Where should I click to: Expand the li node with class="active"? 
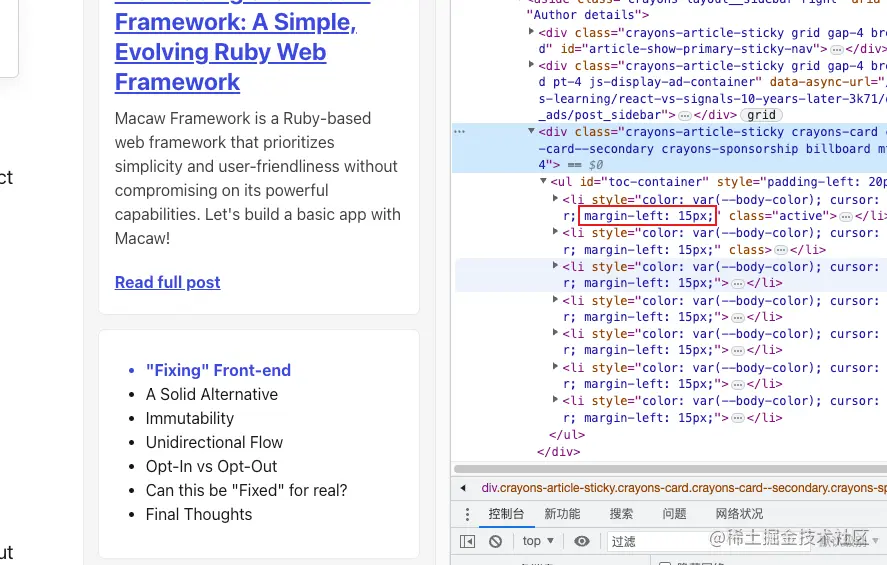pyautogui.click(x=555, y=199)
